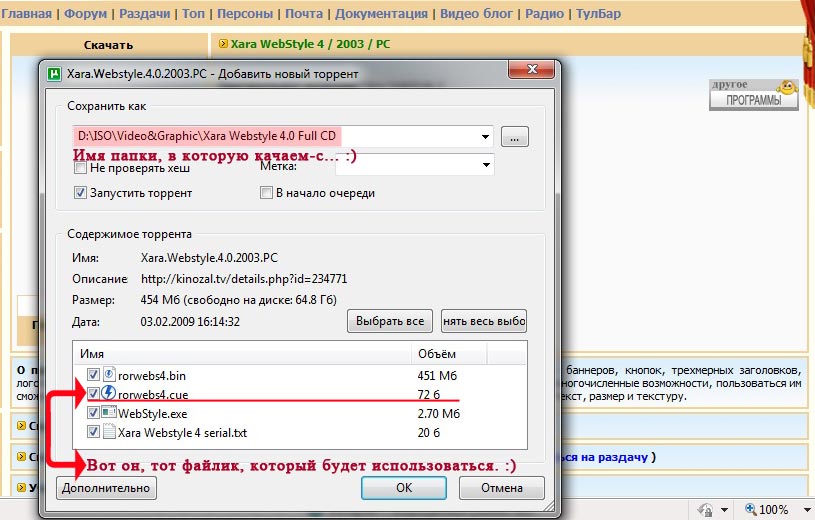The width and height of the screenshot is (815, 520).
Task: Open 'Раздачи' in the site menu
Action: pyautogui.click(x=144, y=14)
